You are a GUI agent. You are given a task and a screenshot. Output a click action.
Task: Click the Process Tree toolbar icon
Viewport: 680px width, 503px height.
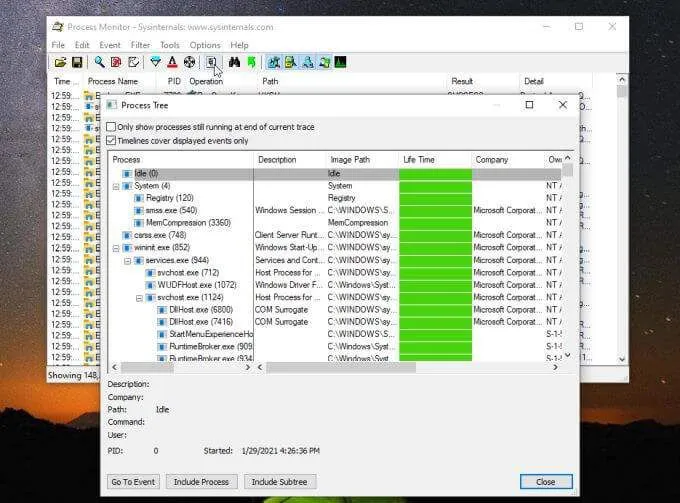[211, 62]
